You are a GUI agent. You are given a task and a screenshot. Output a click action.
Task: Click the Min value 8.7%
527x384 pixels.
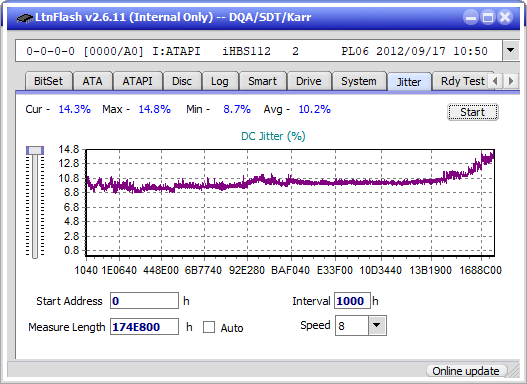tap(237, 109)
